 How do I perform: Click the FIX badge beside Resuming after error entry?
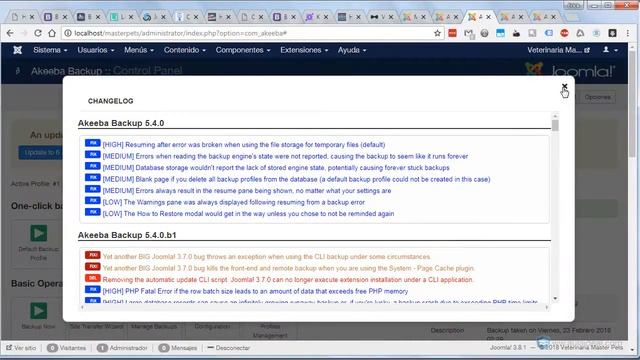[x=93, y=143]
